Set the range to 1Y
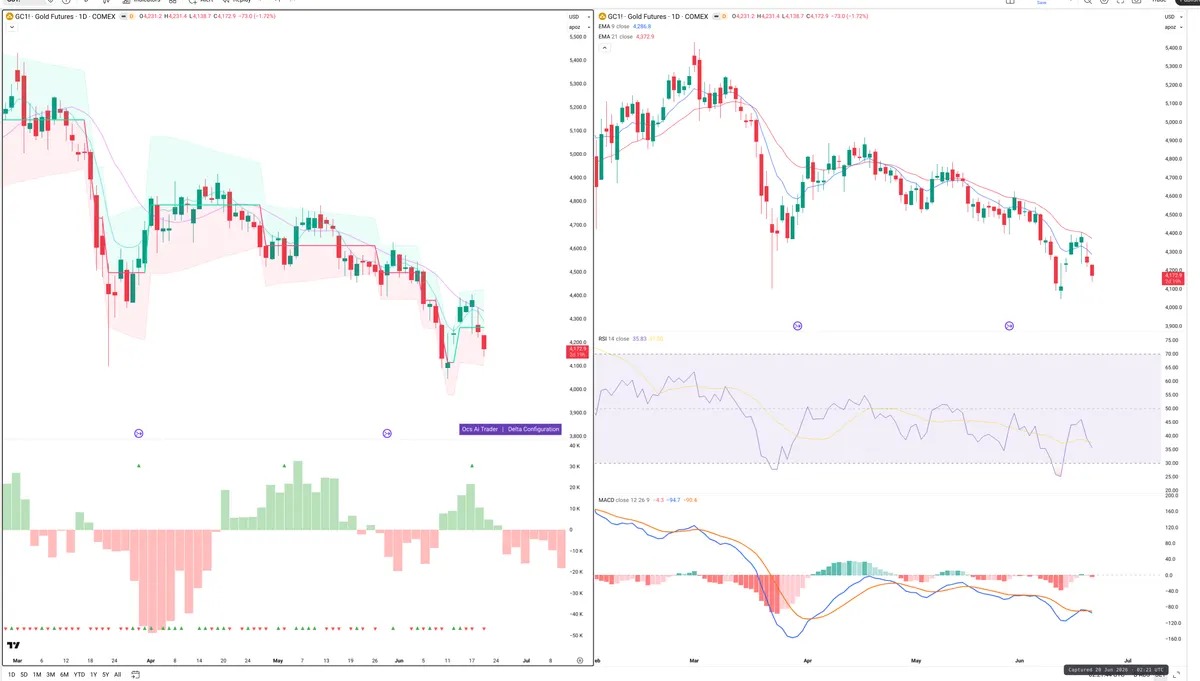1200x681 pixels. coord(93,674)
